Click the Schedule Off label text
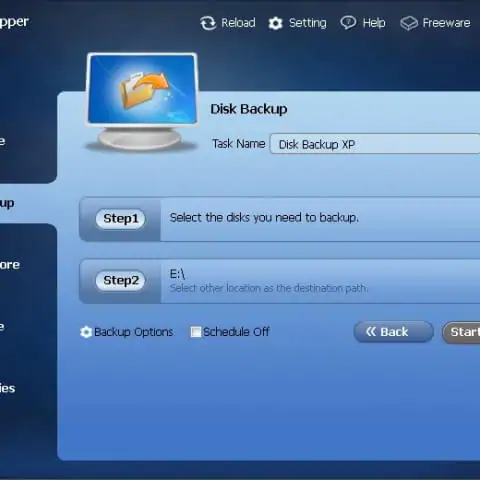 [236, 332]
